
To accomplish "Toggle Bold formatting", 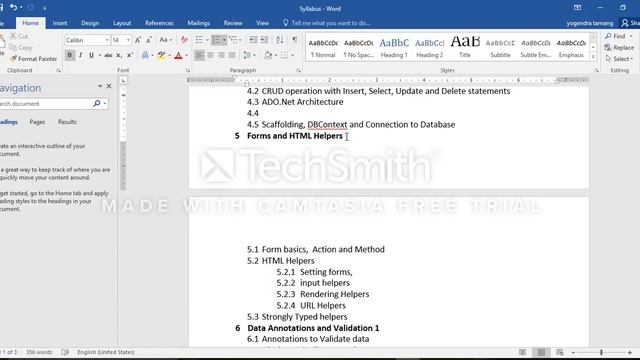I will pos(70,55).
